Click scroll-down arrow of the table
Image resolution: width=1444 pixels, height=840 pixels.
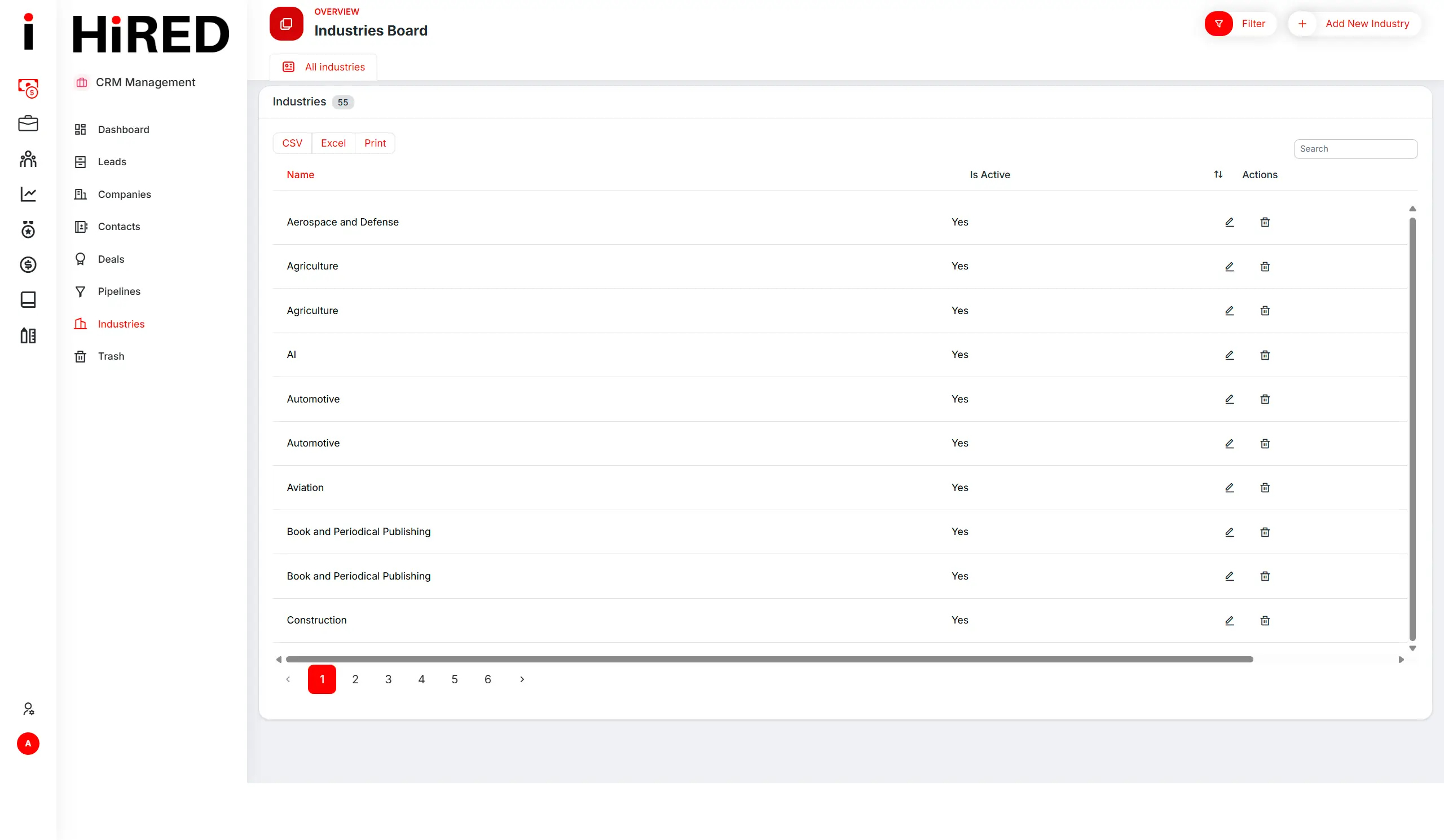click(x=1412, y=649)
